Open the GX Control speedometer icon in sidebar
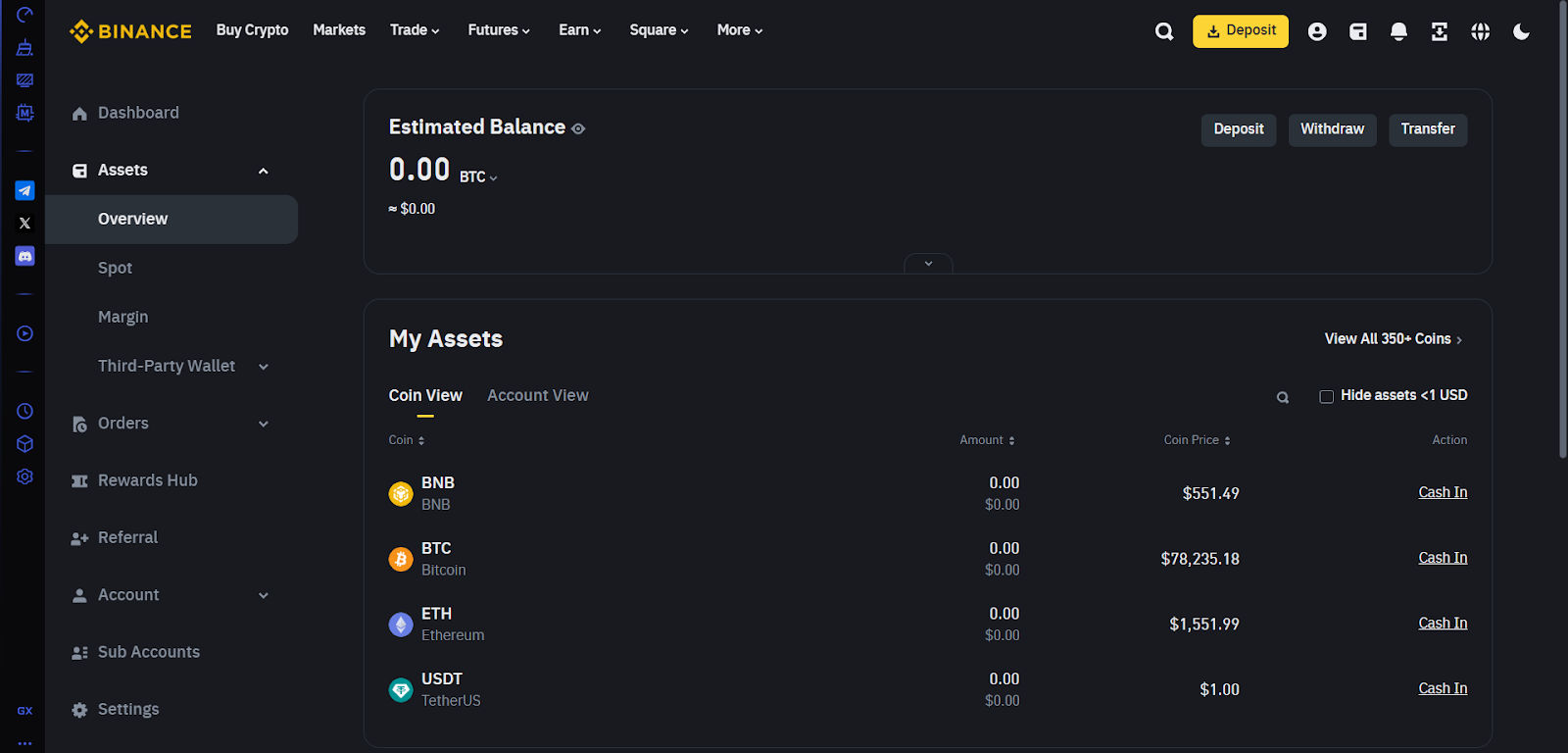The width and height of the screenshot is (1568, 753). point(25,15)
